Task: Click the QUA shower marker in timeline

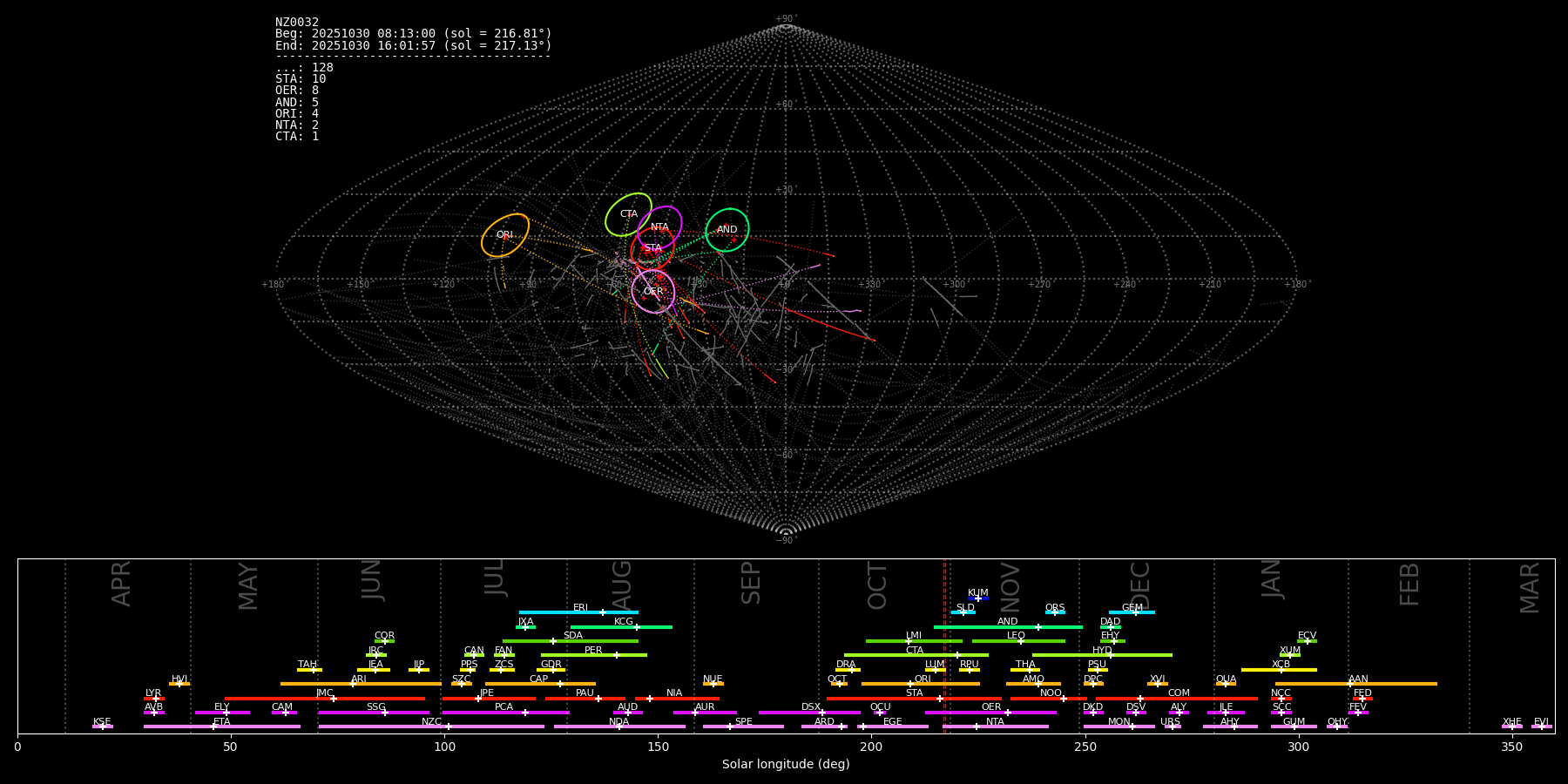Action: click(1226, 684)
